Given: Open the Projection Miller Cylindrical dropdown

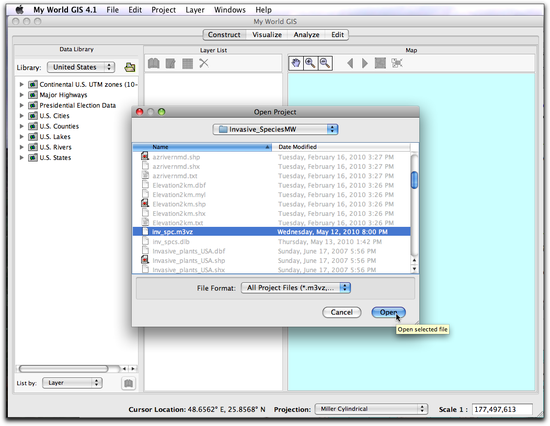Looking at the screenshot, I should [371, 409].
